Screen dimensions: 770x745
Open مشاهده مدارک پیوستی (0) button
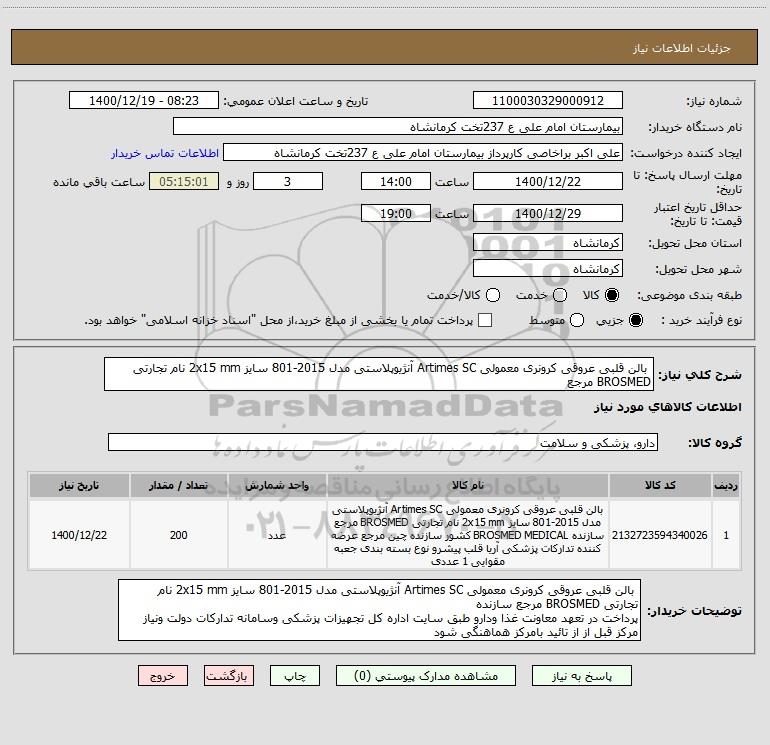pos(426,676)
